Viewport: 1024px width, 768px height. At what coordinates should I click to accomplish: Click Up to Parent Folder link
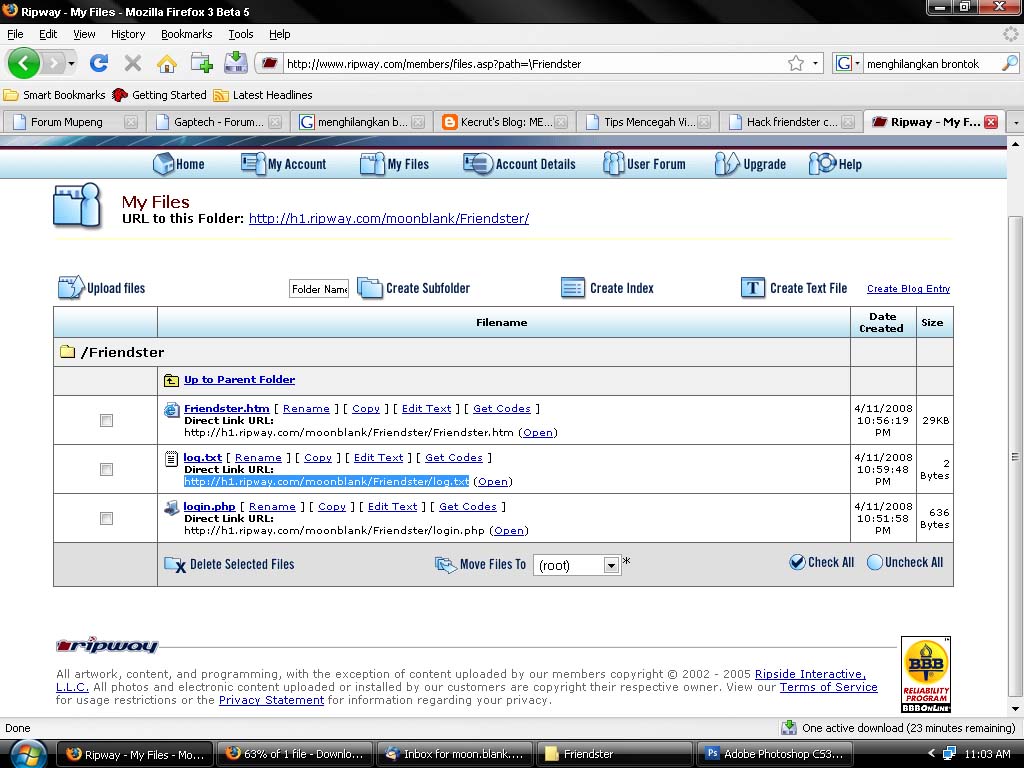tap(239, 379)
